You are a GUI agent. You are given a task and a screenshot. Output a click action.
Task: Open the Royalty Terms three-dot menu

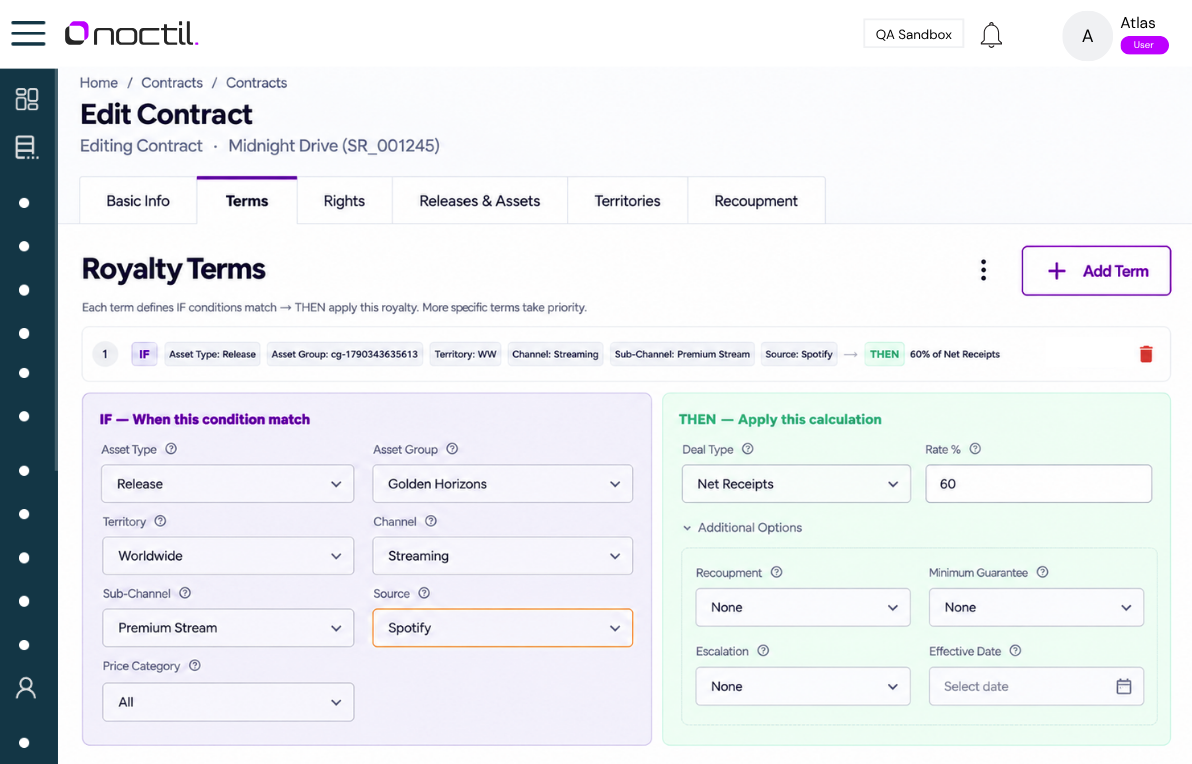click(x=983, y=271)
